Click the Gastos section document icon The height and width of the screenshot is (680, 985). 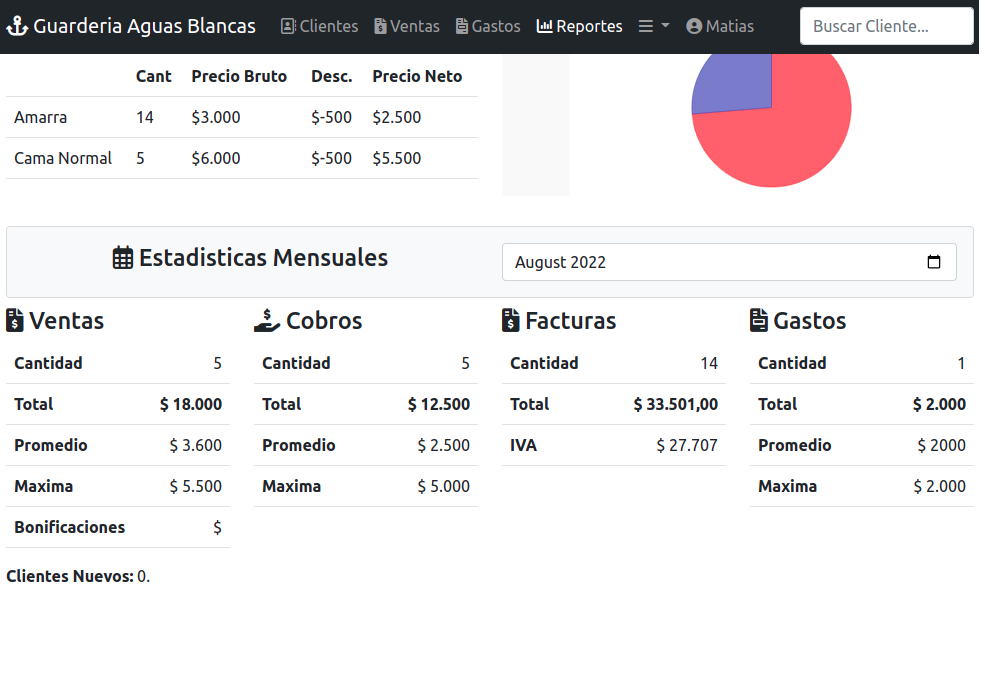759,320
